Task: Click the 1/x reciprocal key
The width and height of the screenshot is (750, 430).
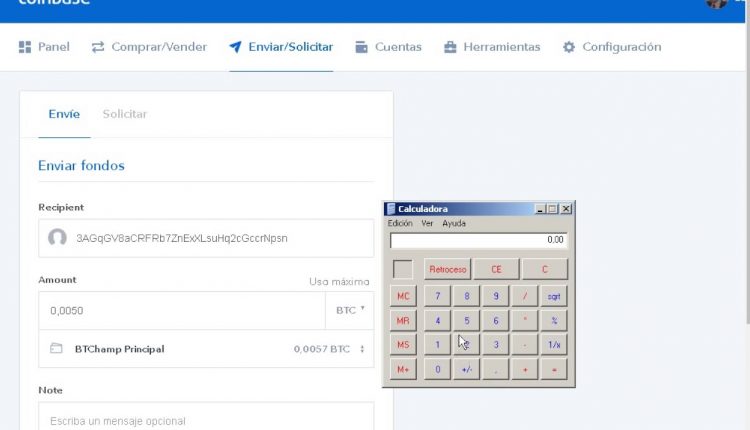Action: coord(554,345)
